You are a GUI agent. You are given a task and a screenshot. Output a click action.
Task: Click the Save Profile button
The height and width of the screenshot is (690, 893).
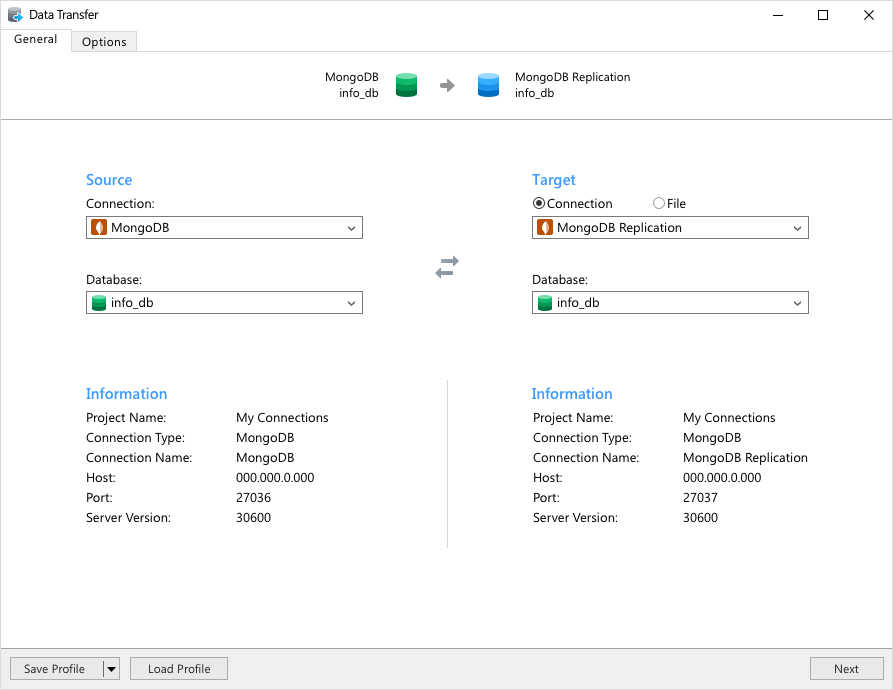[x=55, y=669]
